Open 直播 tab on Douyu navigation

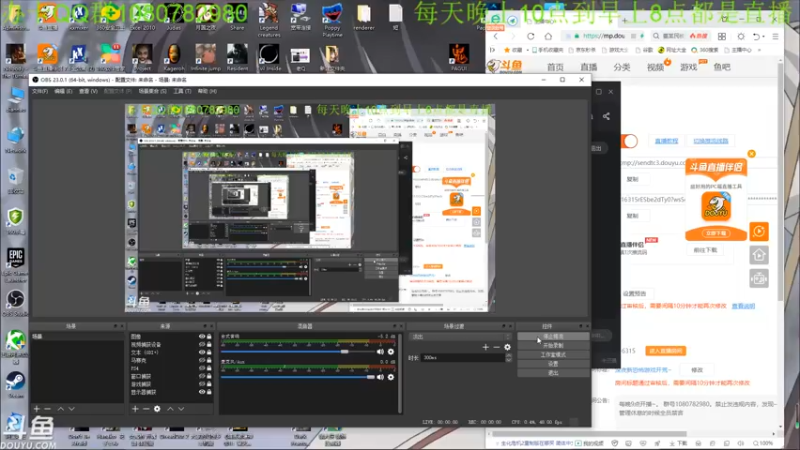588,67
